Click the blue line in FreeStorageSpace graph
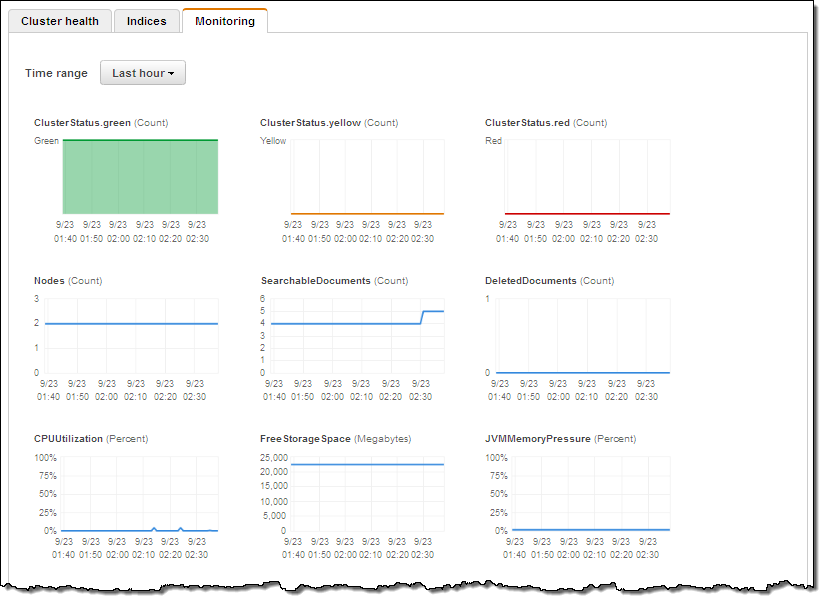This screenshot has height=601, width=824. [x=367, y=464]
